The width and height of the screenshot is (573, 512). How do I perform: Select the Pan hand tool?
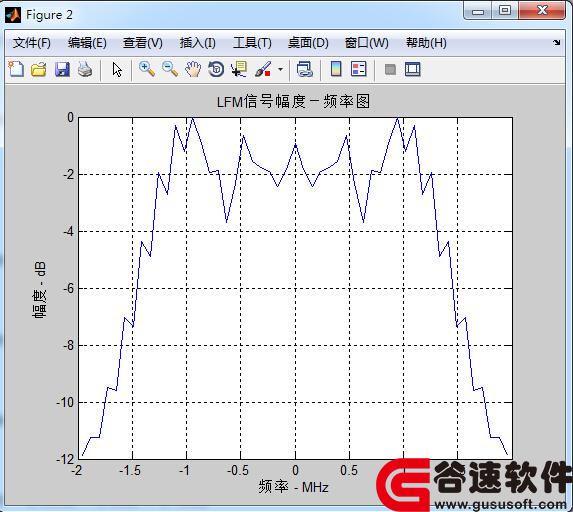(x=193, y=69)
